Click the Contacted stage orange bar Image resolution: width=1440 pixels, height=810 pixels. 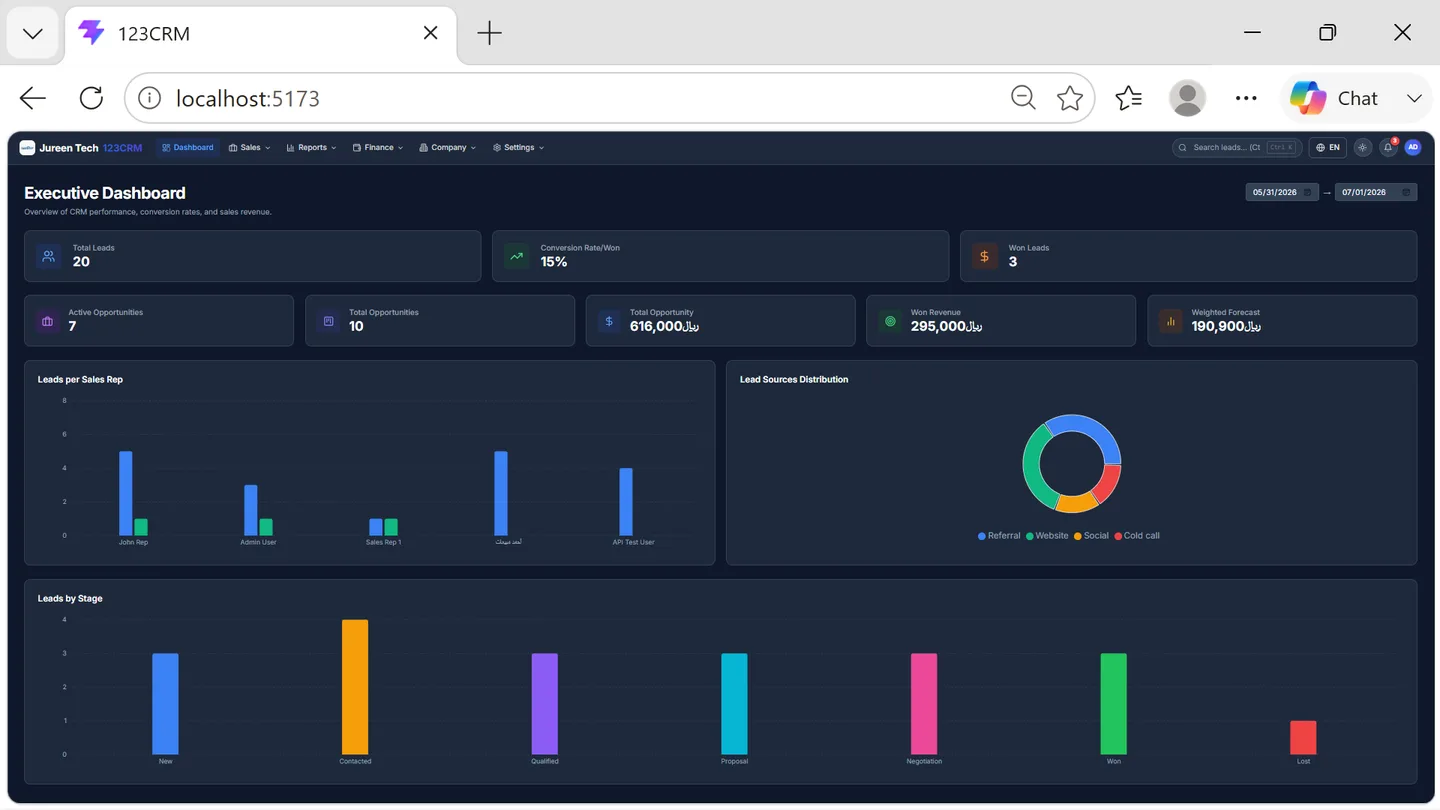(355, 687)
